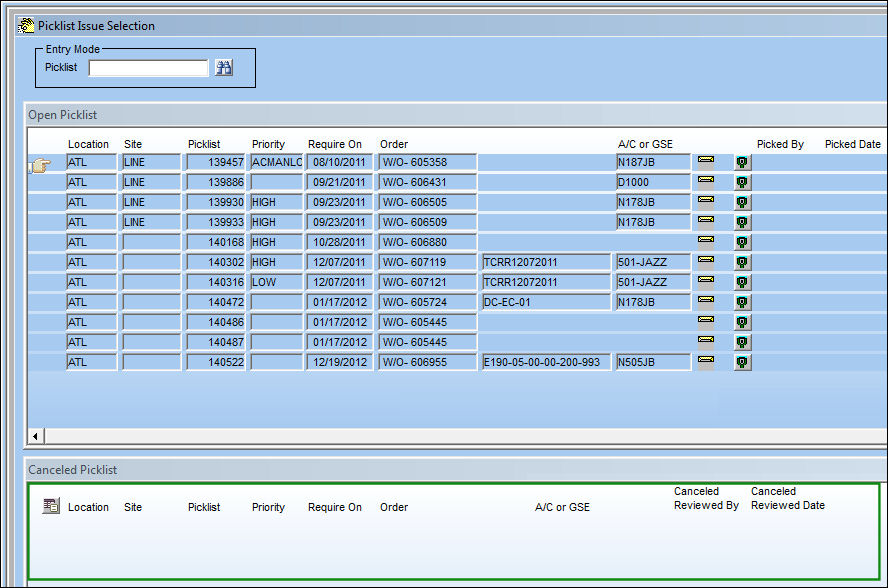Screen dimensions: 888x588
Task: Click the TCRR12072011 cell in picklist 140302 row
Action: click(x=546, y=262)
